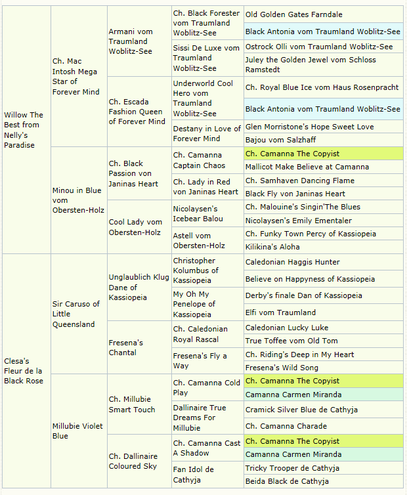Open Nicolaysen's Emily Ementaler
The width and height of the screenshot is (407, 495).
pyautogui.click(x=299, y=220)
